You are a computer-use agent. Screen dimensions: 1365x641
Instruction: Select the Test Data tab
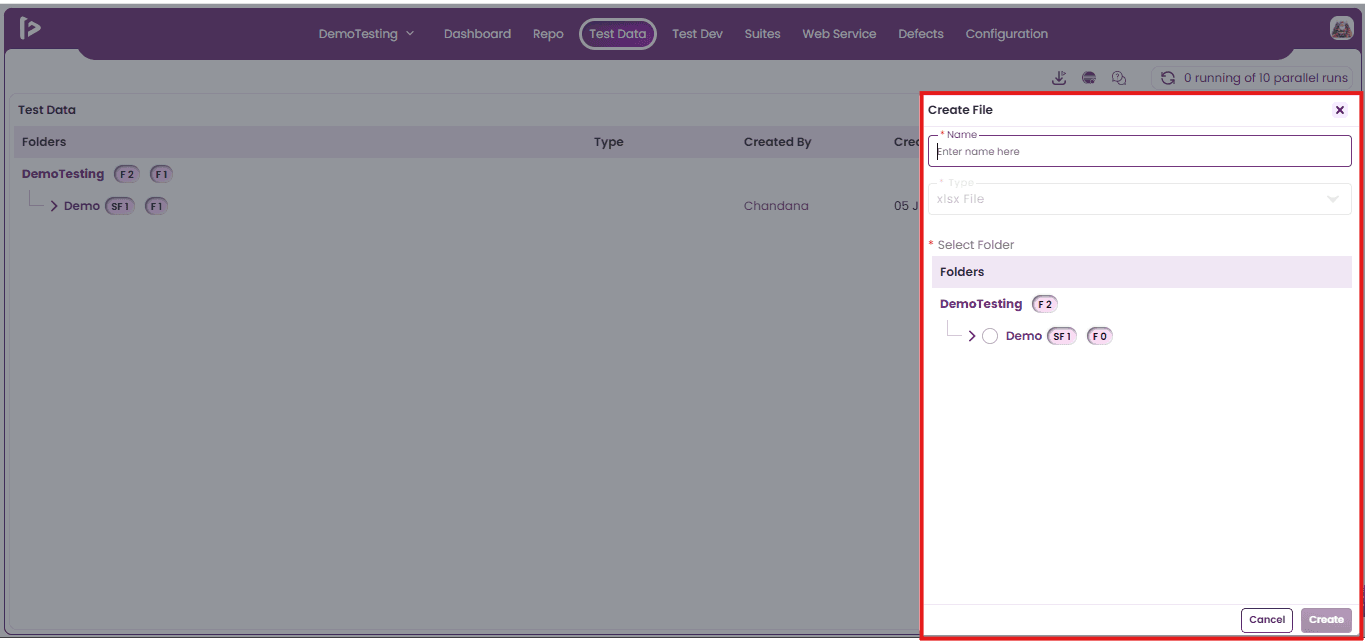618,34
